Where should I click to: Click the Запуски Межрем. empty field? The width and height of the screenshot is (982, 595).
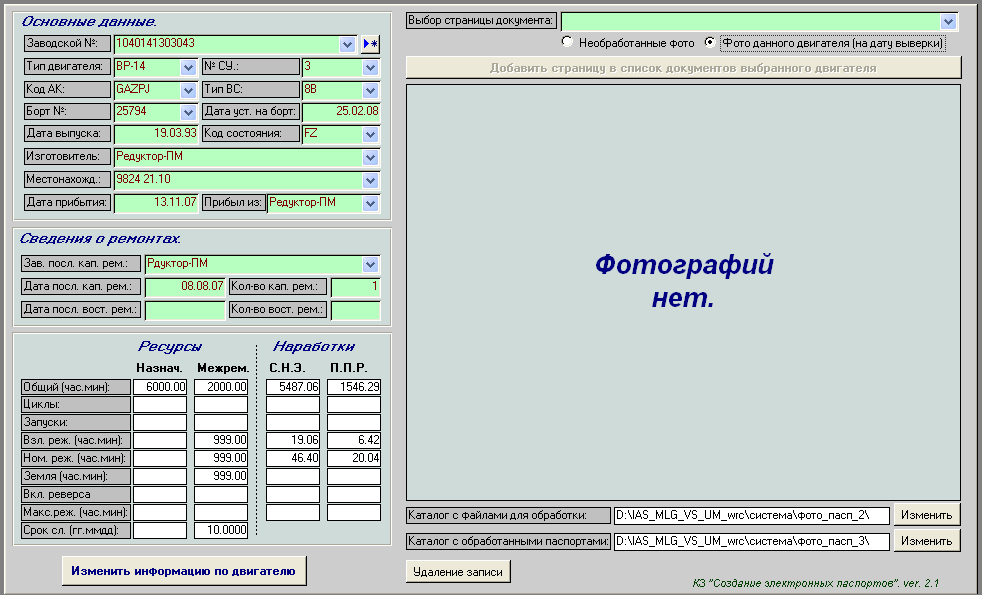point(221,422)
